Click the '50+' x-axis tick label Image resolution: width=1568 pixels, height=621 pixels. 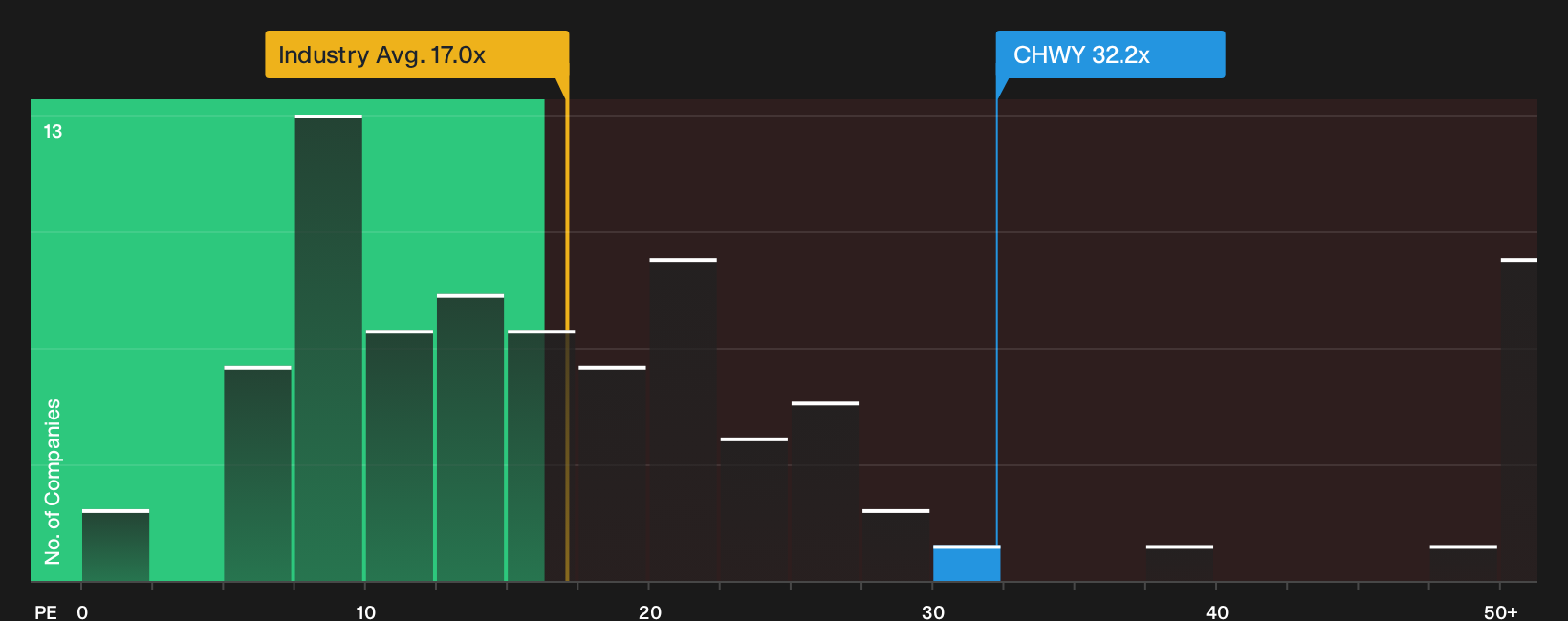tap(1500, 612)
